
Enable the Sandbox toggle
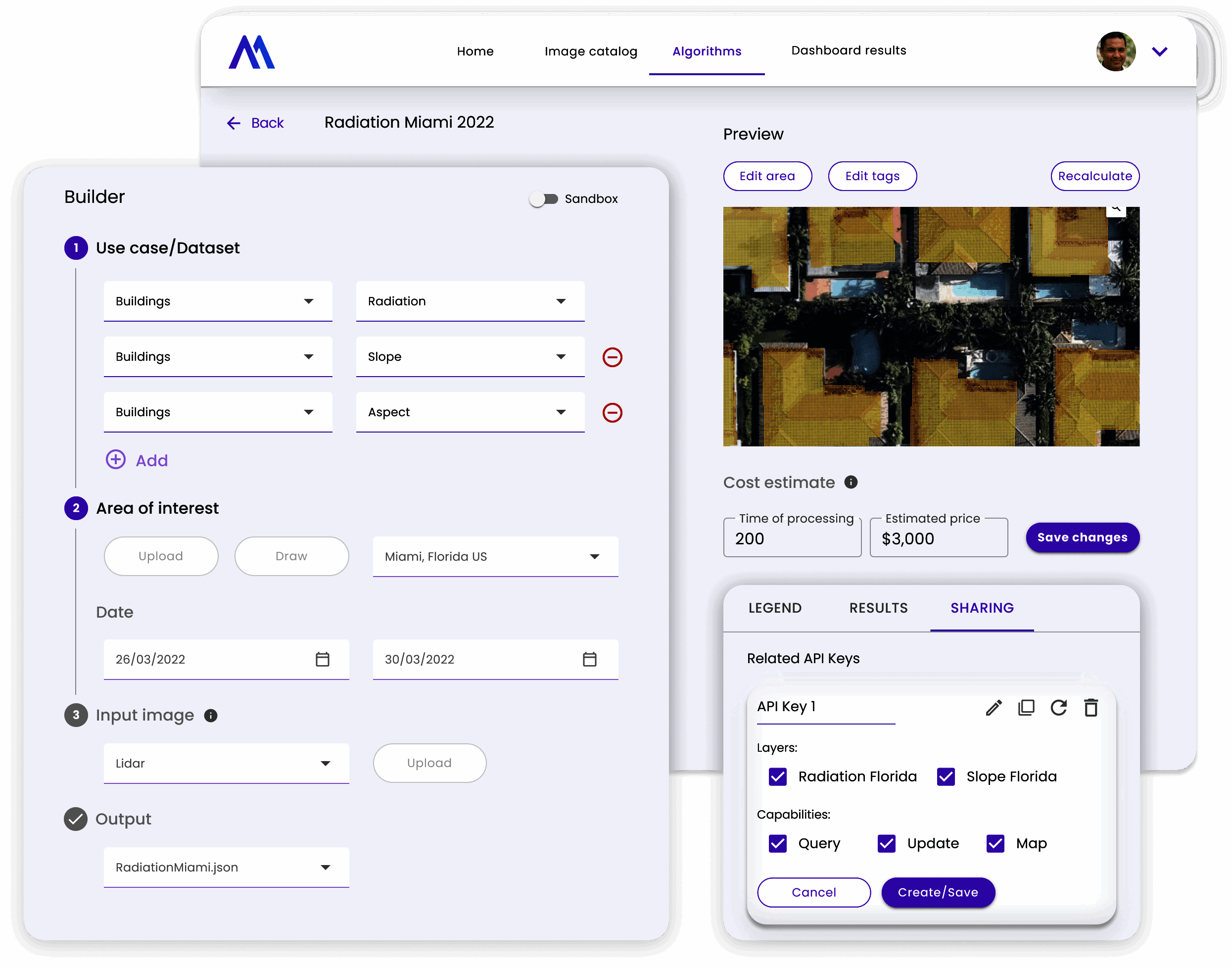(544, 199)
